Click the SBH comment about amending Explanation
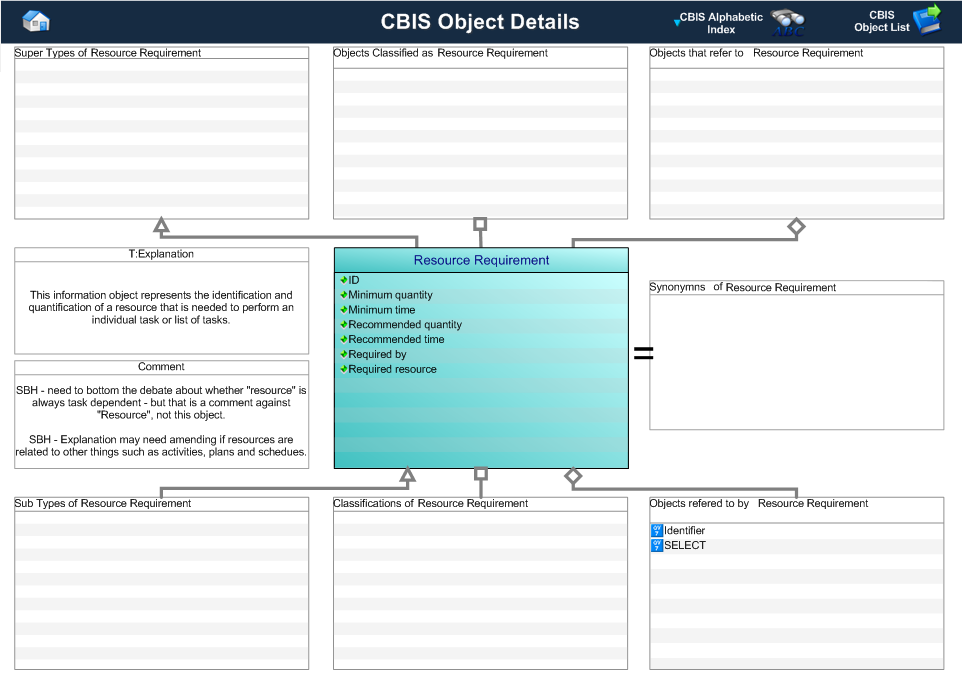The width and height of the screenshot is (963, 696). click(161, 445)
